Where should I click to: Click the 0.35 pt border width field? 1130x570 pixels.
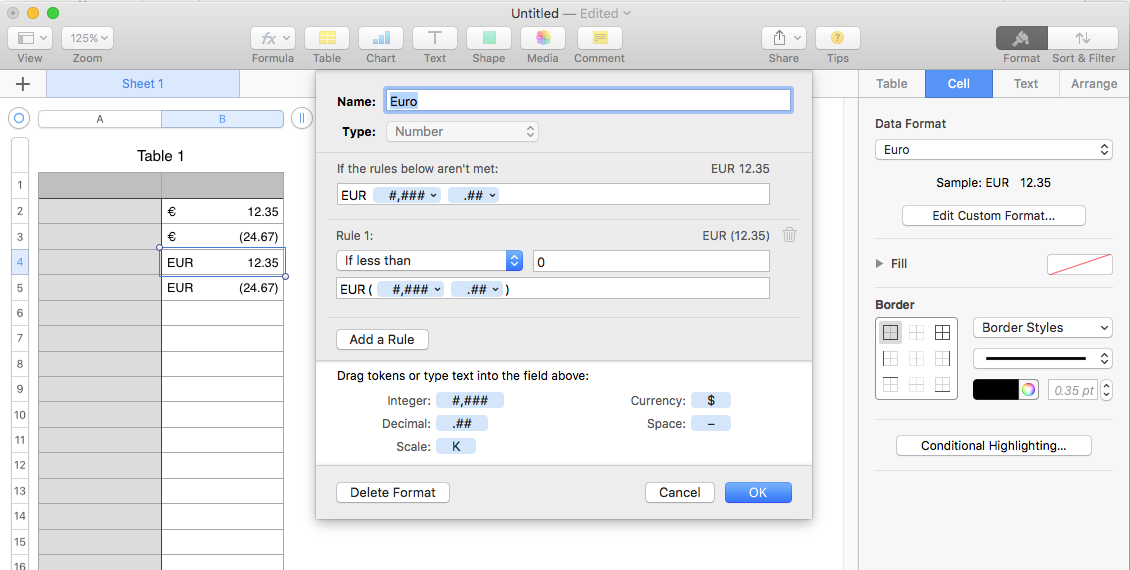[x=1073, y=391]
